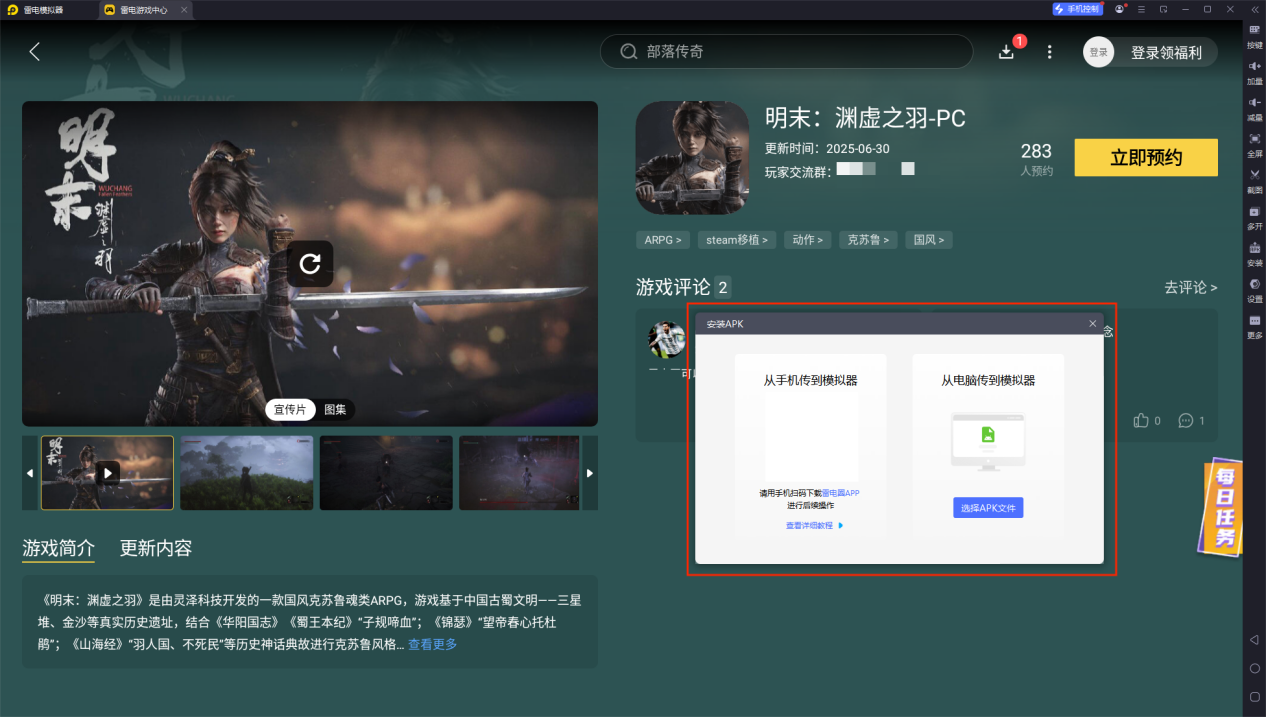Toggle 全屏 fullscreen mode in sidebar

[1254, 144]
